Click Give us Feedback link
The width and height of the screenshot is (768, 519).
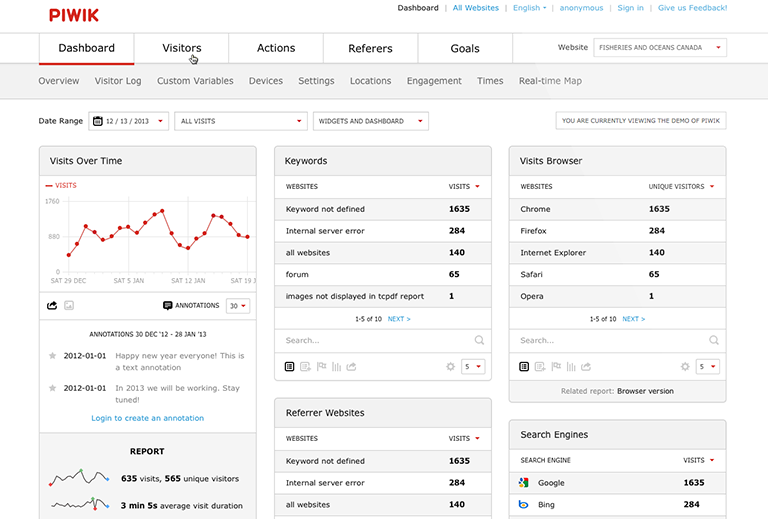[692, 8]
